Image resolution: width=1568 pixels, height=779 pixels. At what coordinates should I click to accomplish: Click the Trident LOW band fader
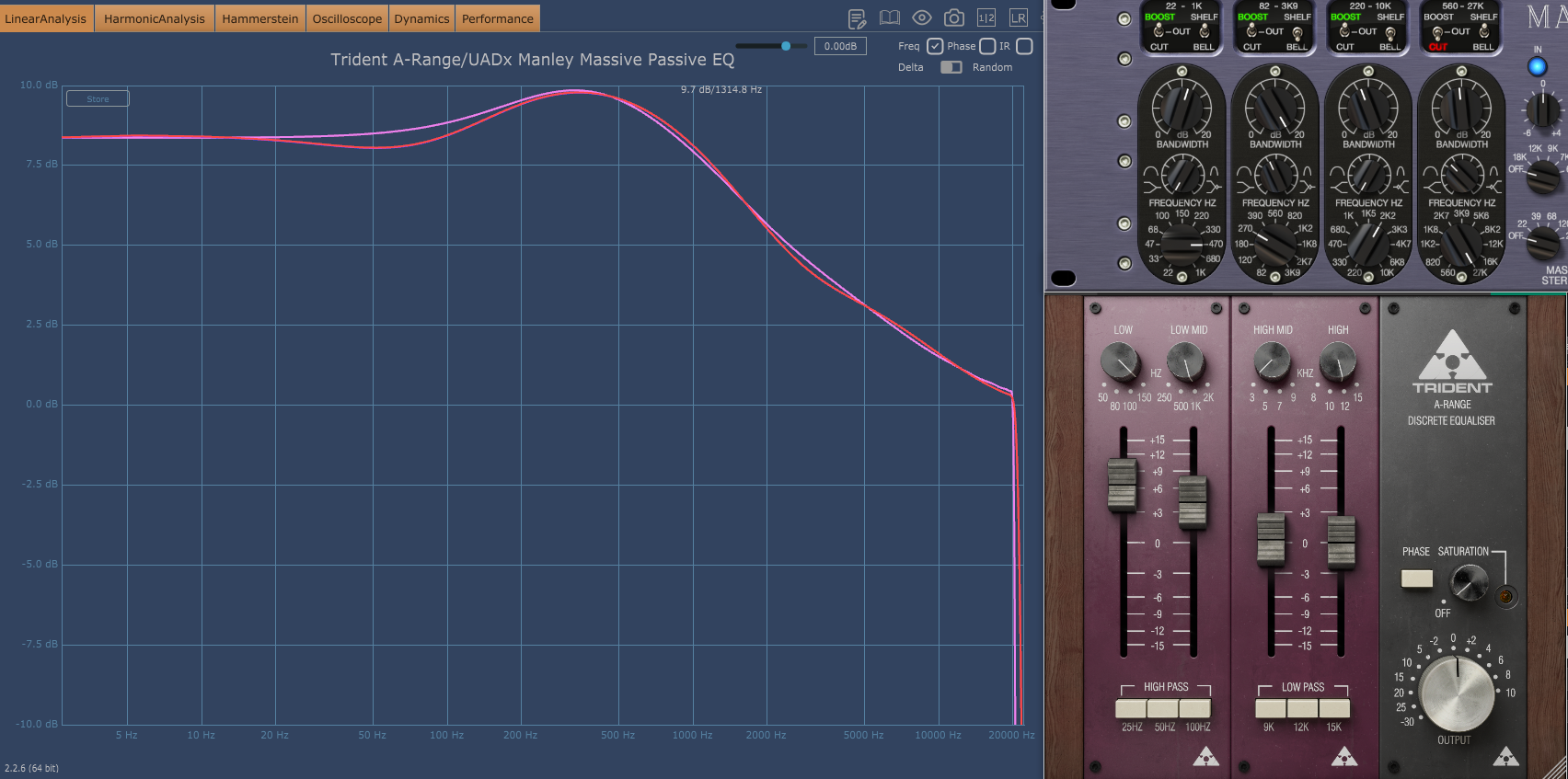click(1122, 485)
